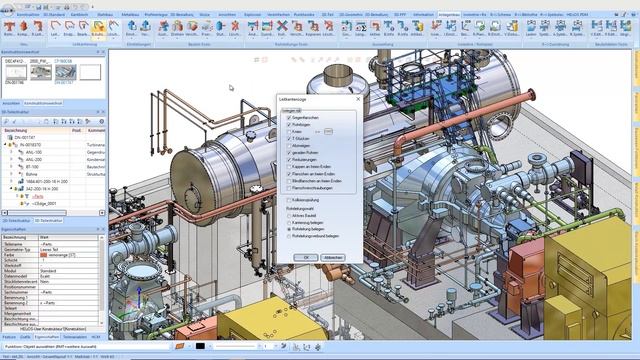640x360 pixels.
Task: Enable the Knien checkbox
Action: tap(289, 131)
